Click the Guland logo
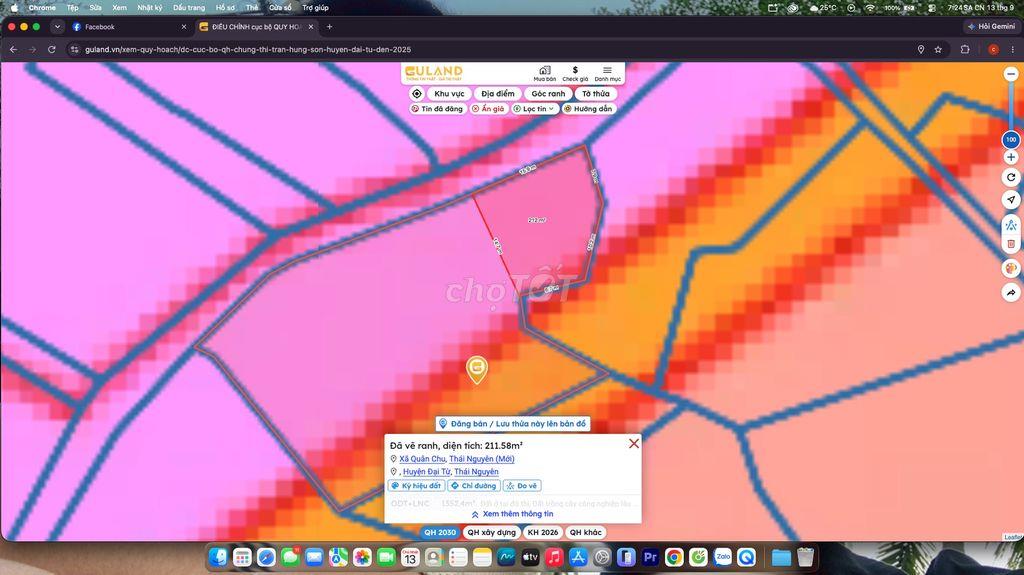1024x575 pixels. (x=434, y=73)
